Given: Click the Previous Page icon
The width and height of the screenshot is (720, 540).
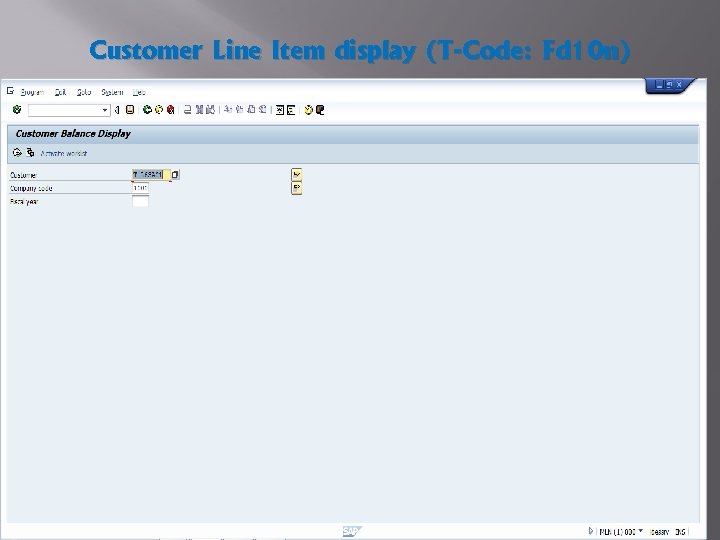Looking at the screenshot, I should pos(239,110).
